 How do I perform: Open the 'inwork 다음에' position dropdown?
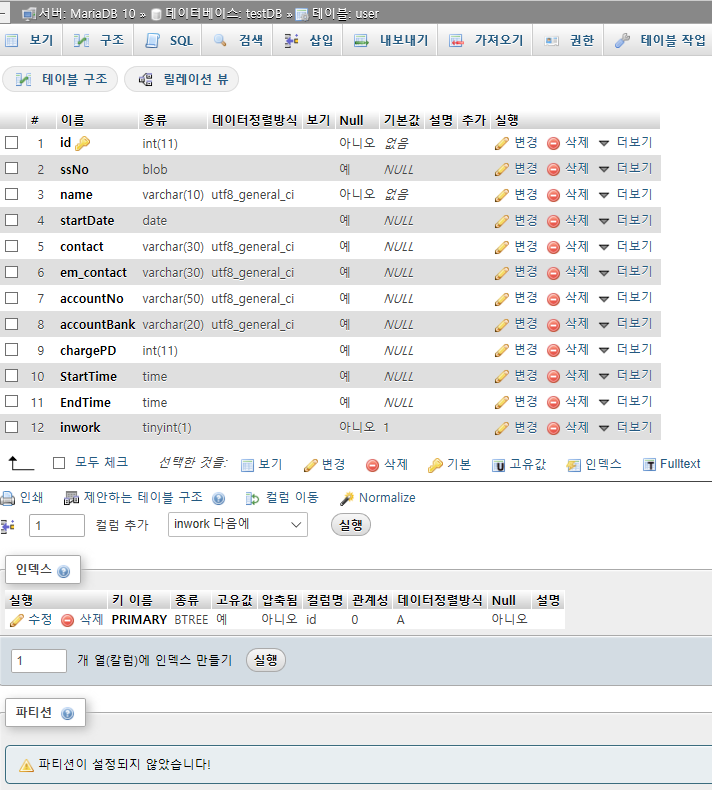coord(238,524)
